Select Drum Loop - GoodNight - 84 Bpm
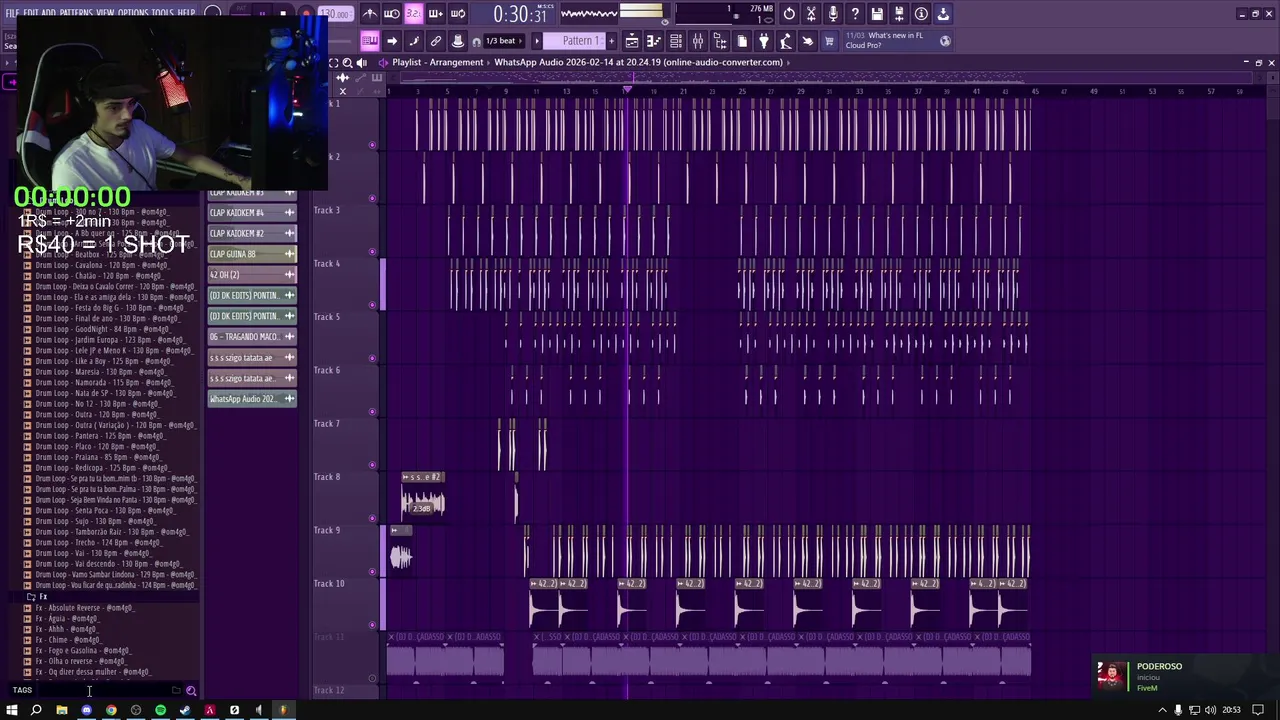The width and height of the screenshot is (1280, 720). (x=103, y=329)
